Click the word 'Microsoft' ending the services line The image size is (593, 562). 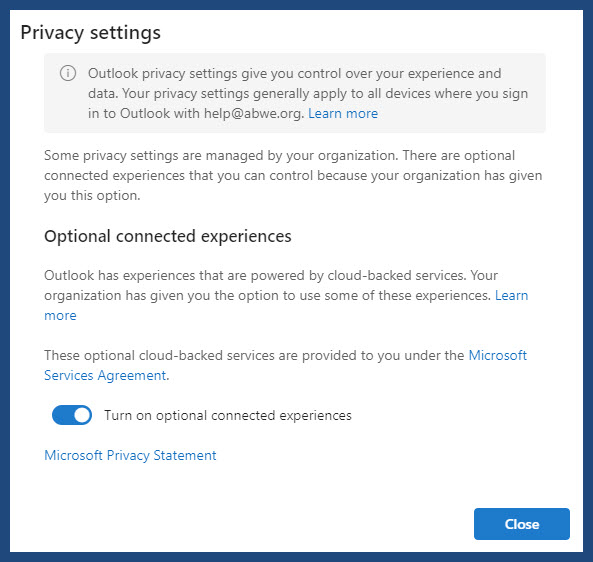[498, 356]
